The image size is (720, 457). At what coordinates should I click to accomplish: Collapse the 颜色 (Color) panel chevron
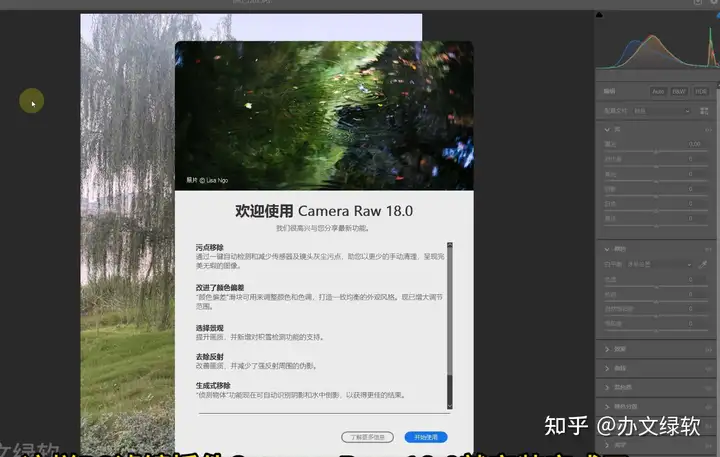point(607,249)
